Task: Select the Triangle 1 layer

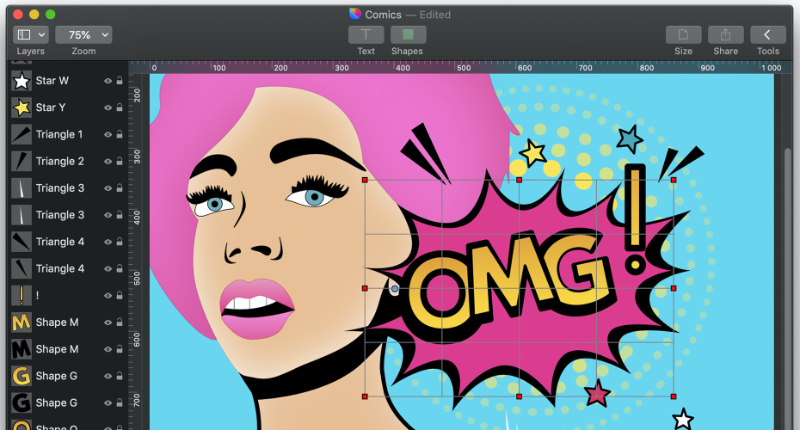Action: click(60, 135)
